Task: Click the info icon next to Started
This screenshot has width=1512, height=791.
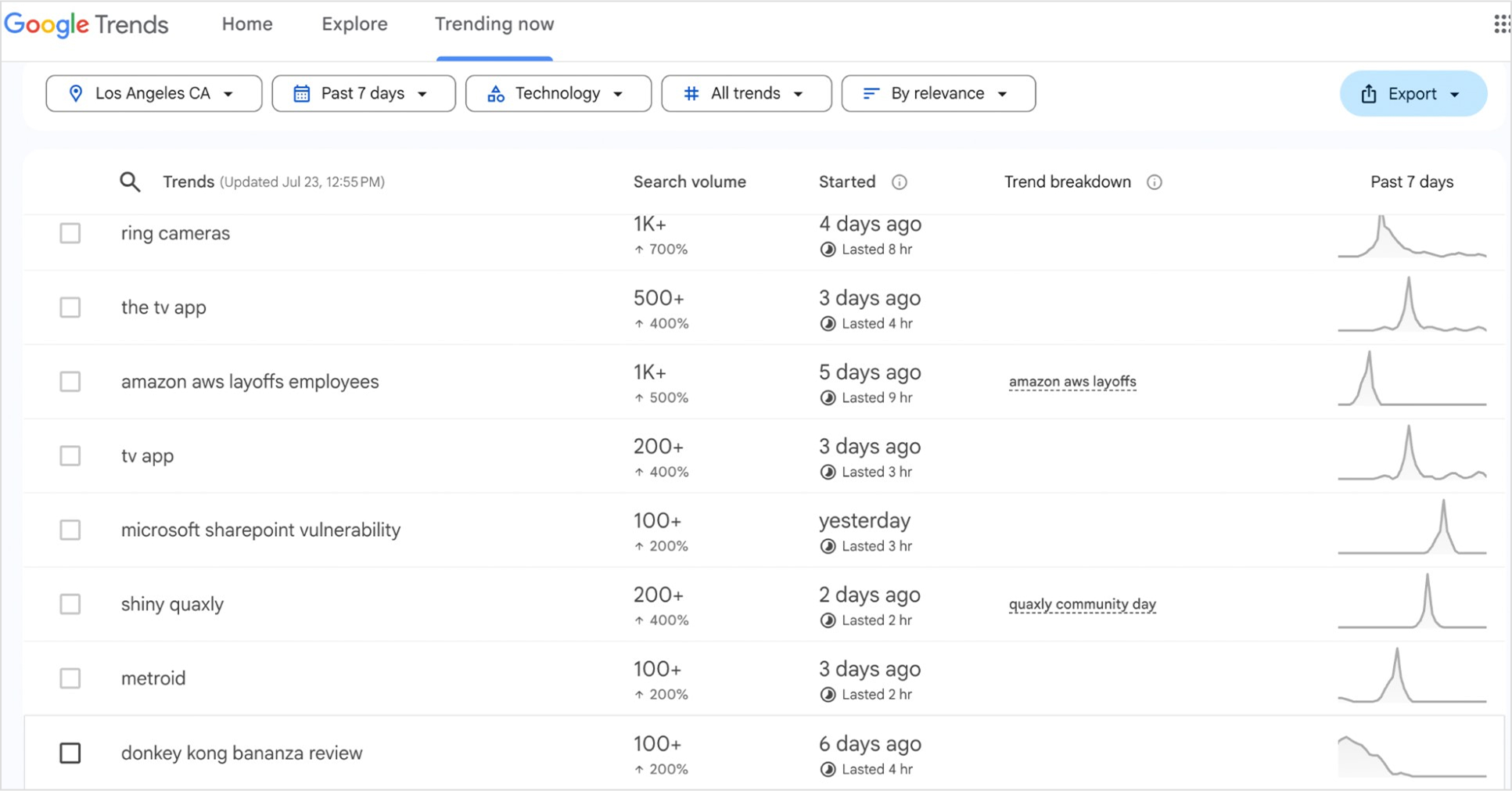Action: tap(900, 182)
